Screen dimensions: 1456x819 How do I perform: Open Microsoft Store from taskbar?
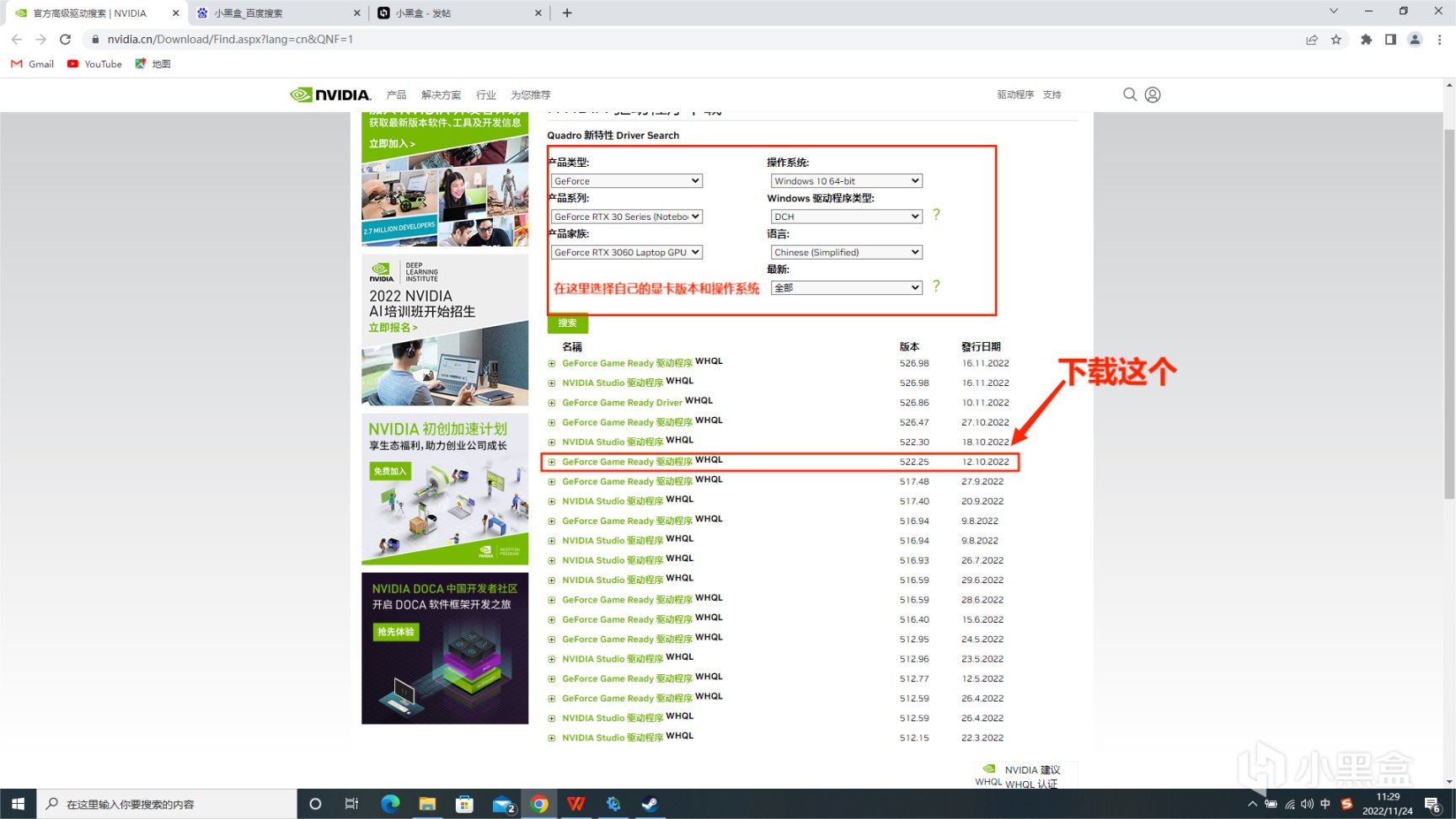[x=464, y=804]
